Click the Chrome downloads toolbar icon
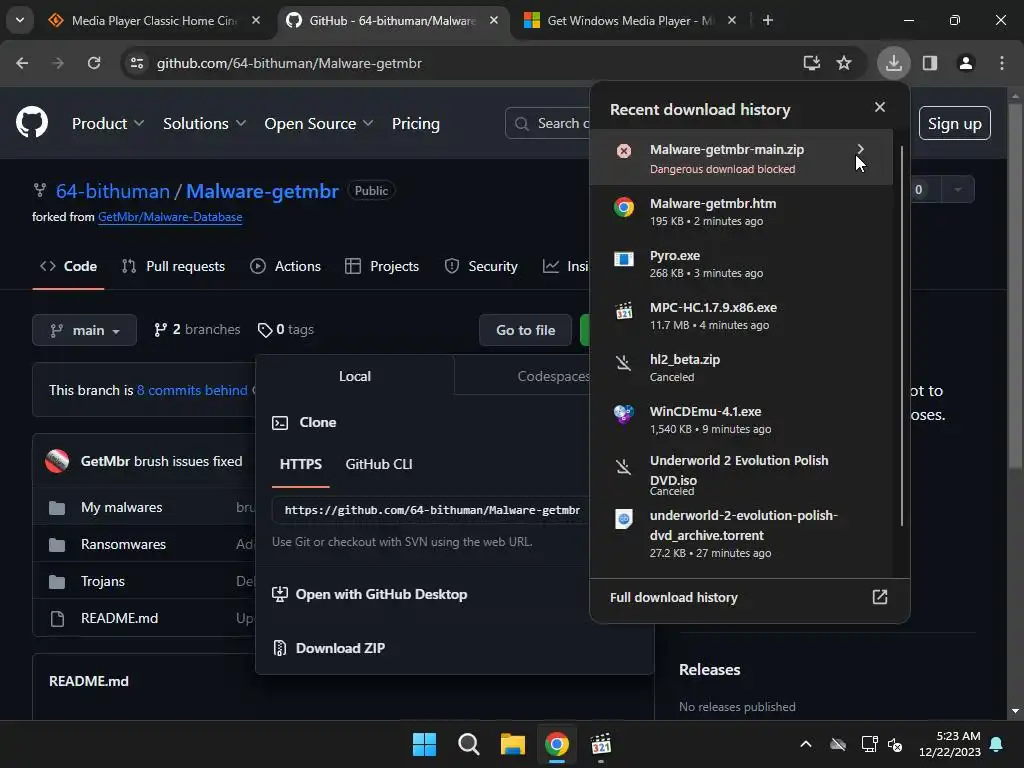The image size is (1024, 768). tap(893, 63)
